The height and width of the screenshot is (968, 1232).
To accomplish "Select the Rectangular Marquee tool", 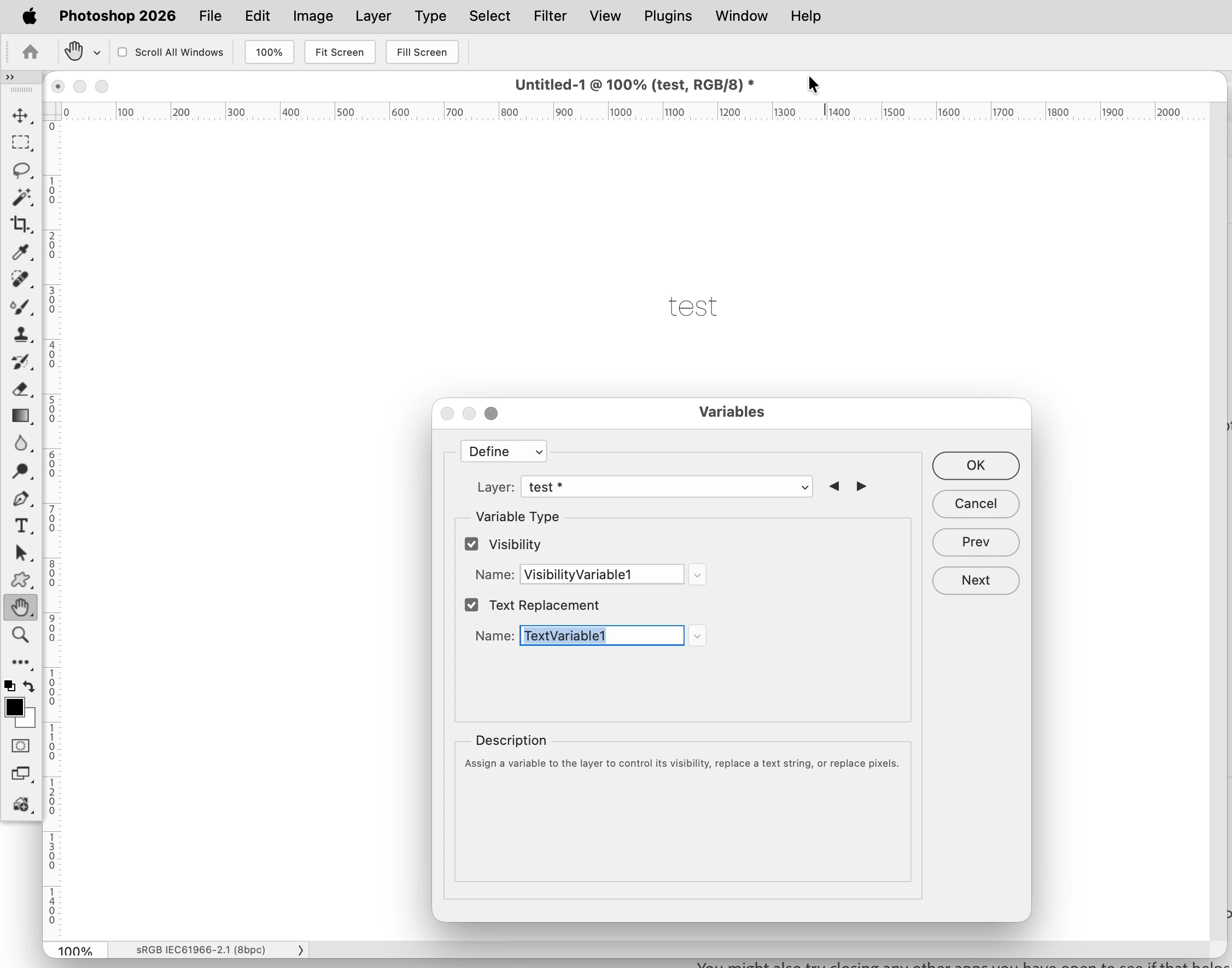I will [x=20, y=142].
